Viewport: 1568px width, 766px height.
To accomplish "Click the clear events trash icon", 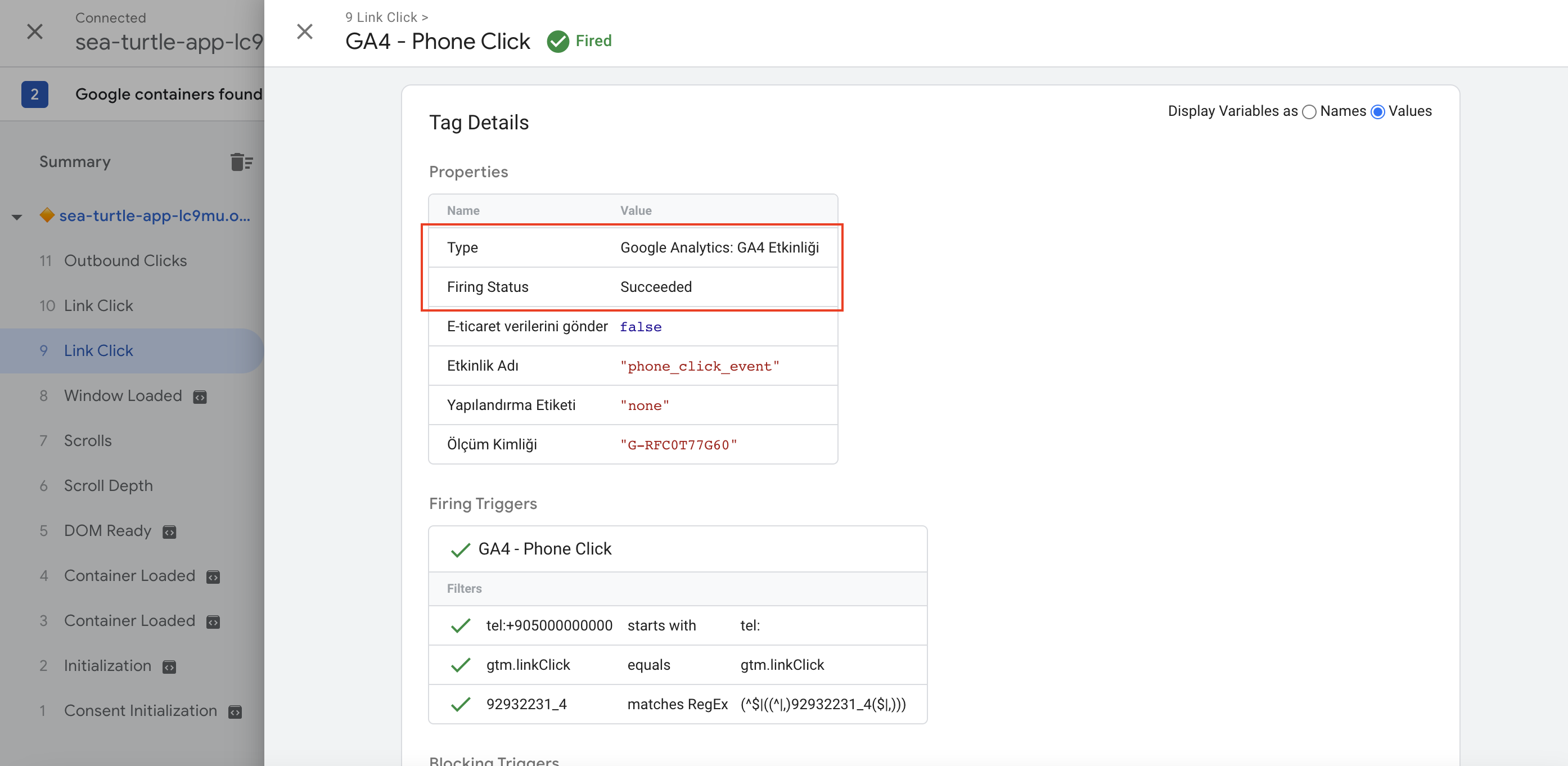I will pos(241,162).
